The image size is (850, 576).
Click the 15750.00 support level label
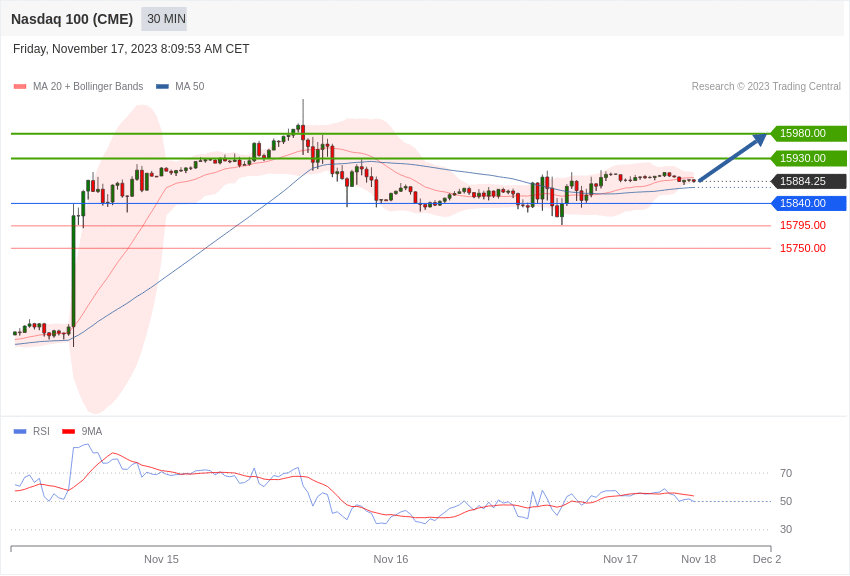point(803,248)
